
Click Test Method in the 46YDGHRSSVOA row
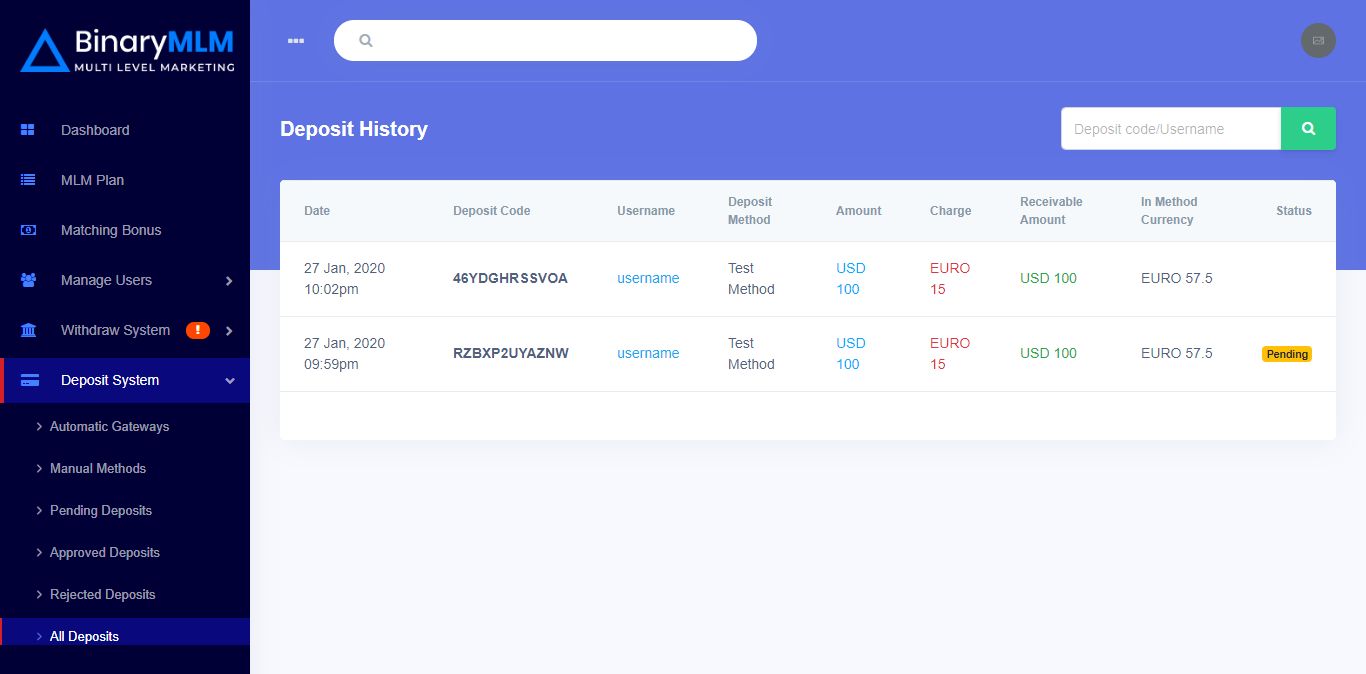click(751, 279)
